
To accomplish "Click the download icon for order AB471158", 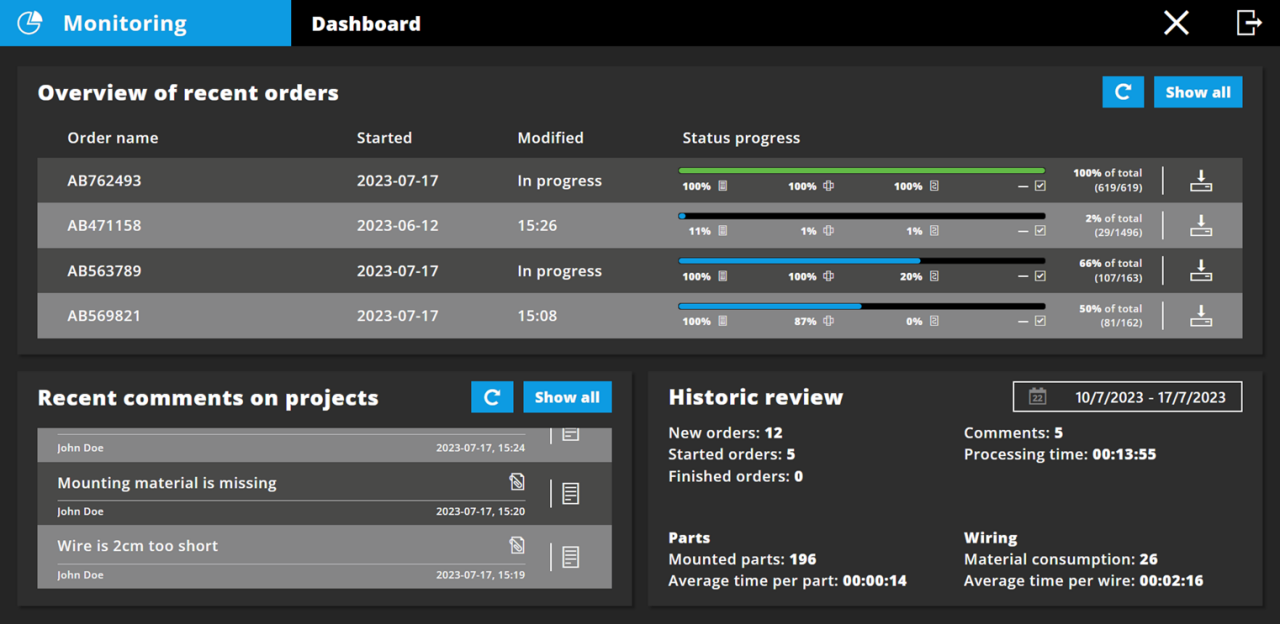I will tap(1201, 226).
